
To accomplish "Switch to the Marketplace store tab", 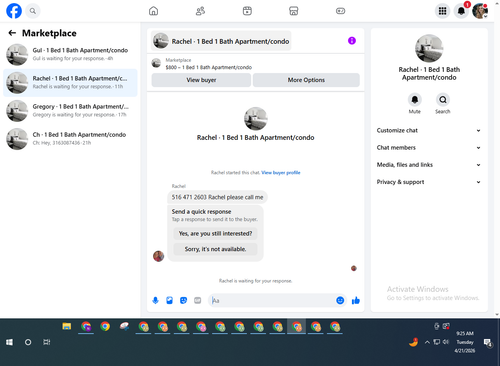I will click(294, 11).
